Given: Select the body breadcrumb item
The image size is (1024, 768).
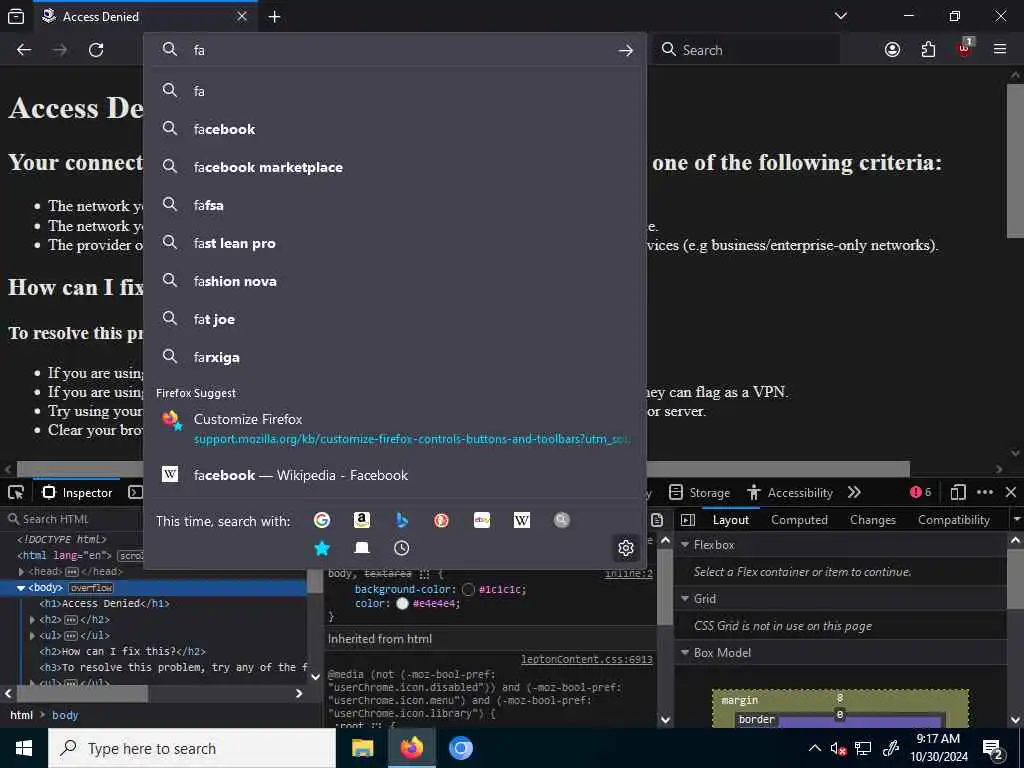Looking at the screenshot, I should pyautogui.click(x=65, y=715).
